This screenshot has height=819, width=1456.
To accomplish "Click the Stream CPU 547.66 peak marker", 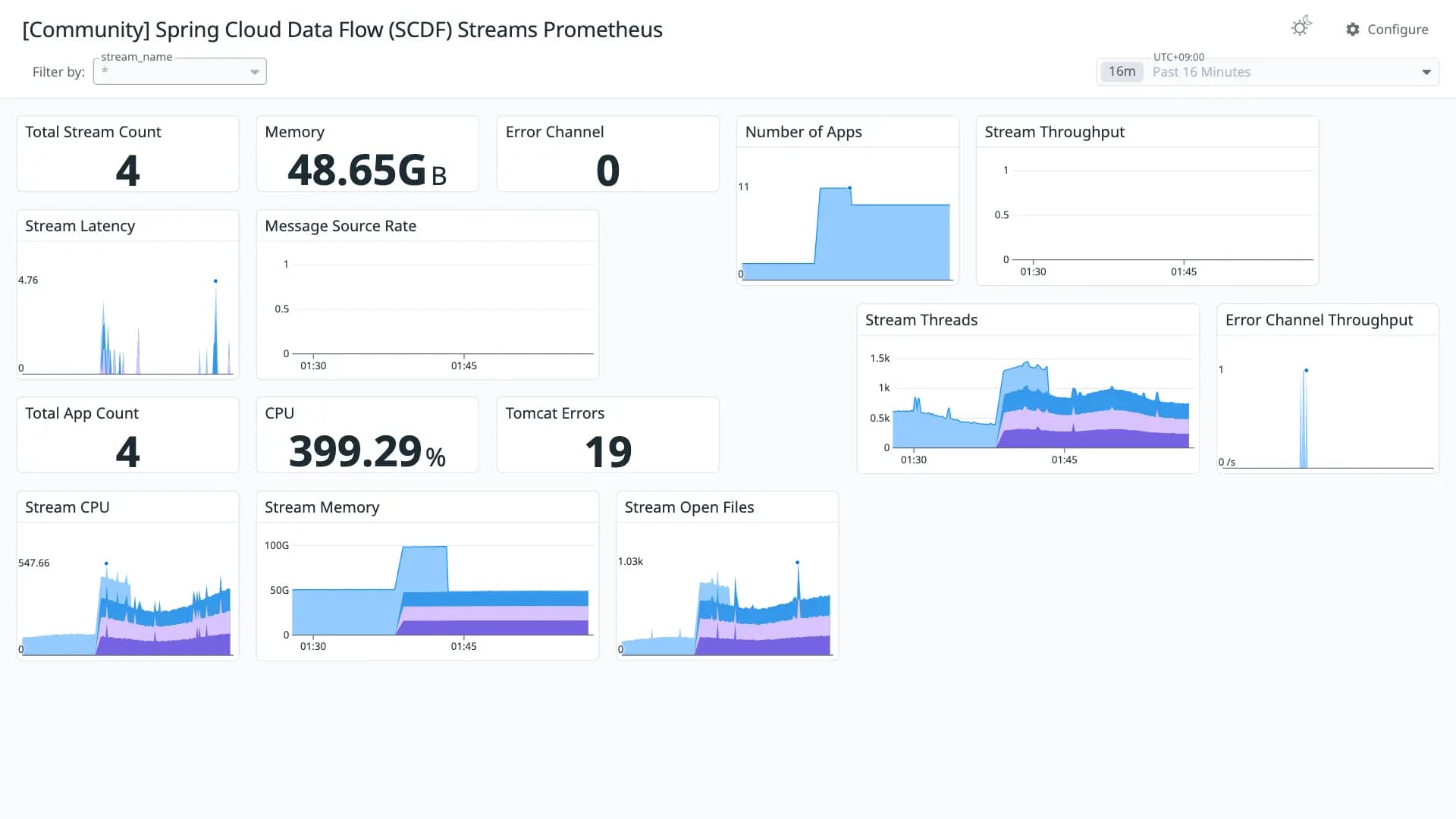I will (106, 563).
